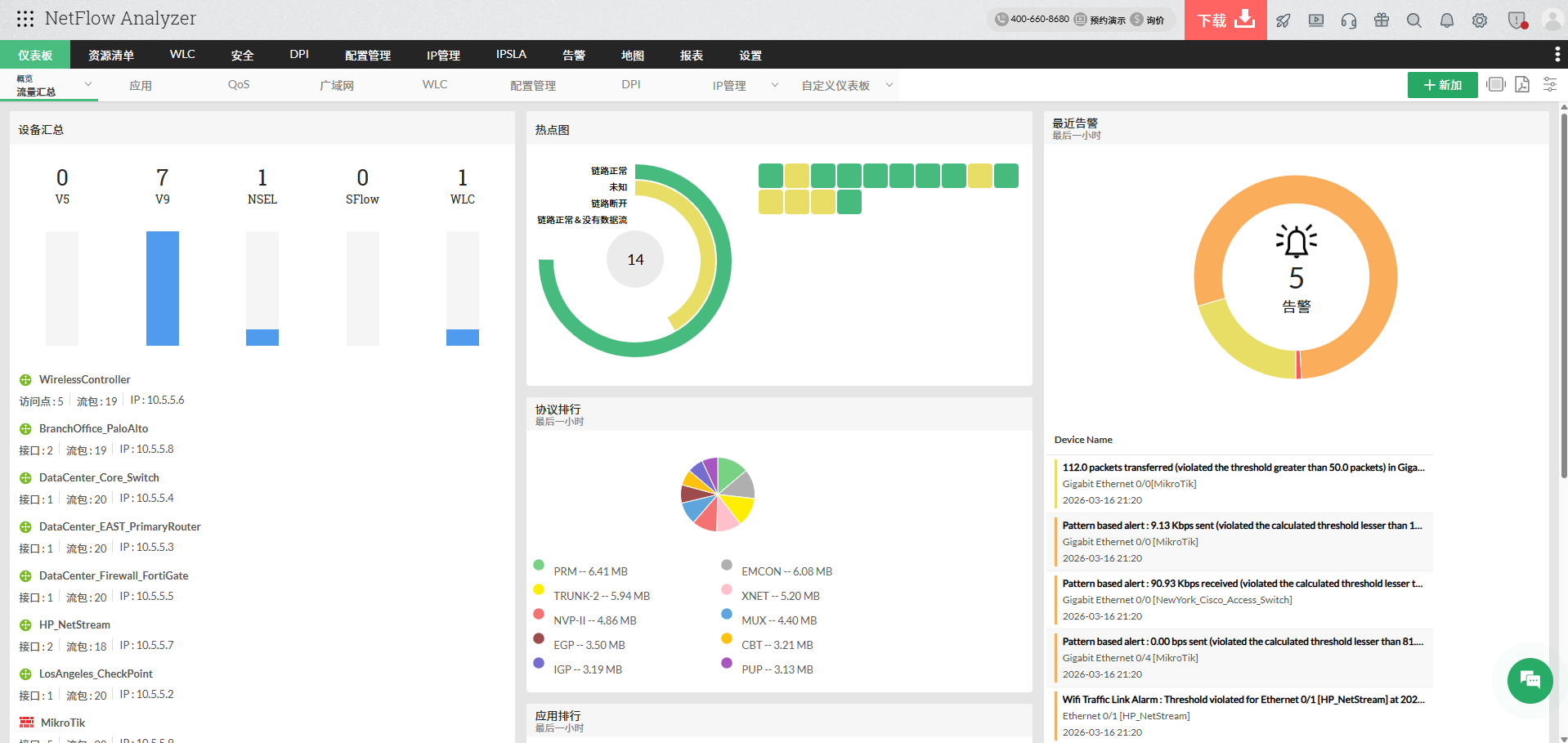The width and height of the screenshot is (1568, 743).
Task: Select the QoS sub-tab
Action: [237, 84]
